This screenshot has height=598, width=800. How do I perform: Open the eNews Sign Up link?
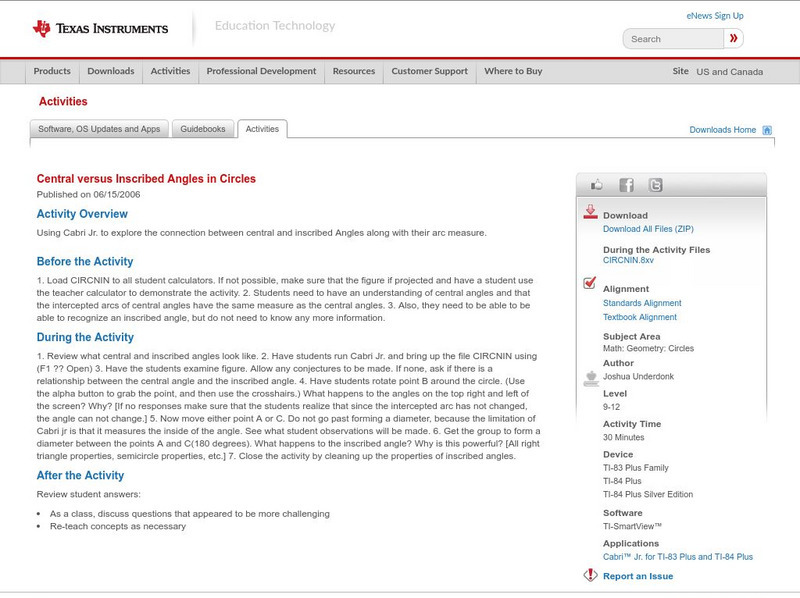(715, 16)
